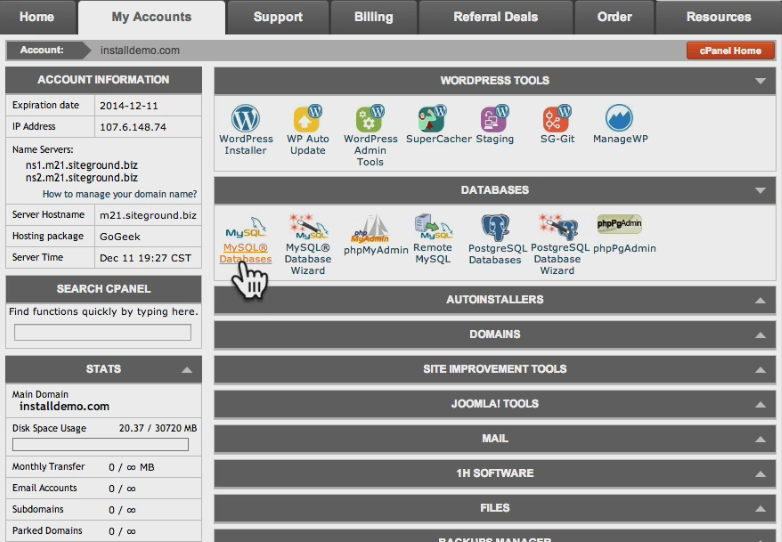Image resolution: width=782 pixels, height=542 pixels.
Task: Open the Billing tab
Action: (x=374, y=17)
